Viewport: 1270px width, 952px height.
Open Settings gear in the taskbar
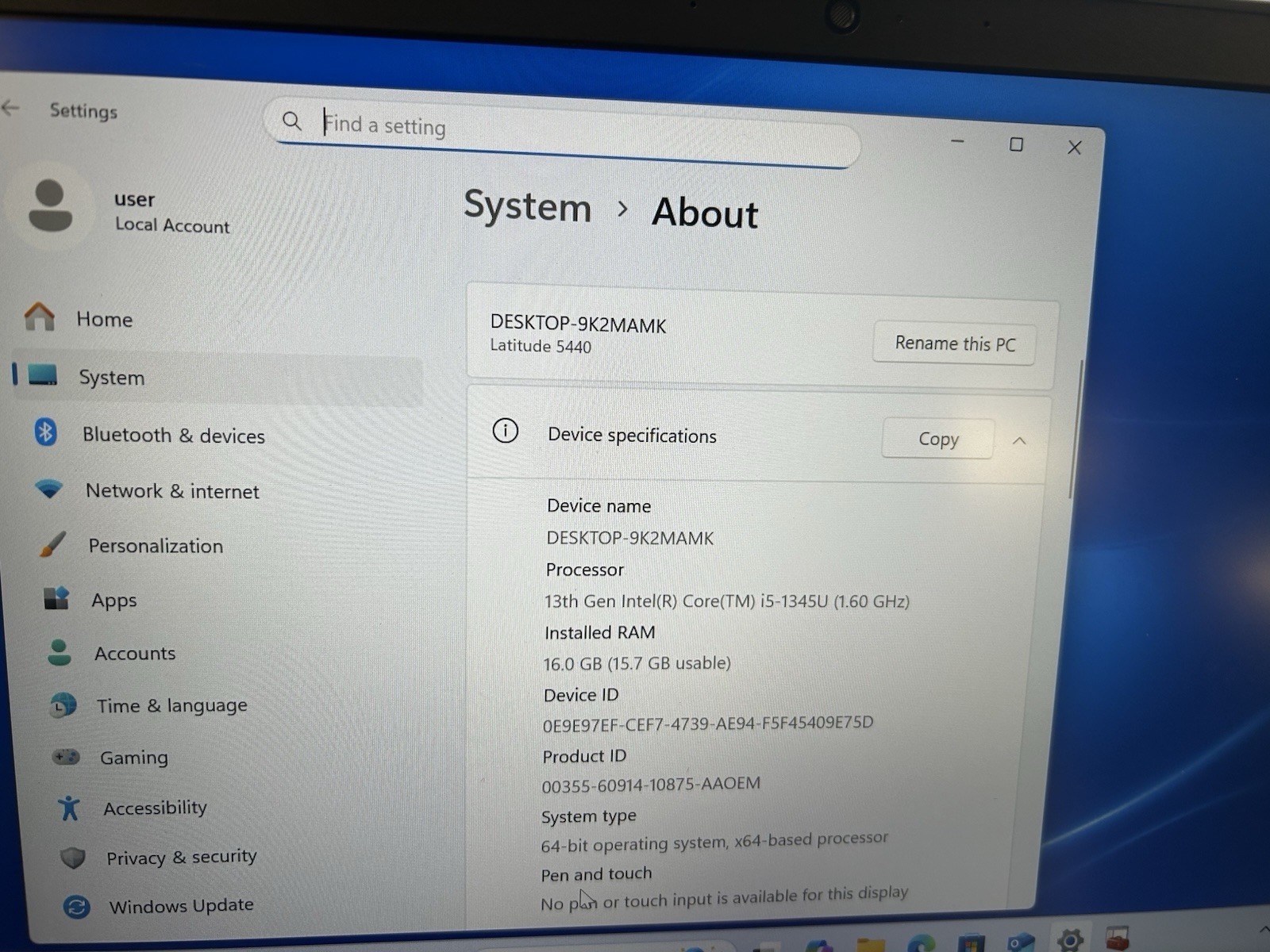point(1070,940)
